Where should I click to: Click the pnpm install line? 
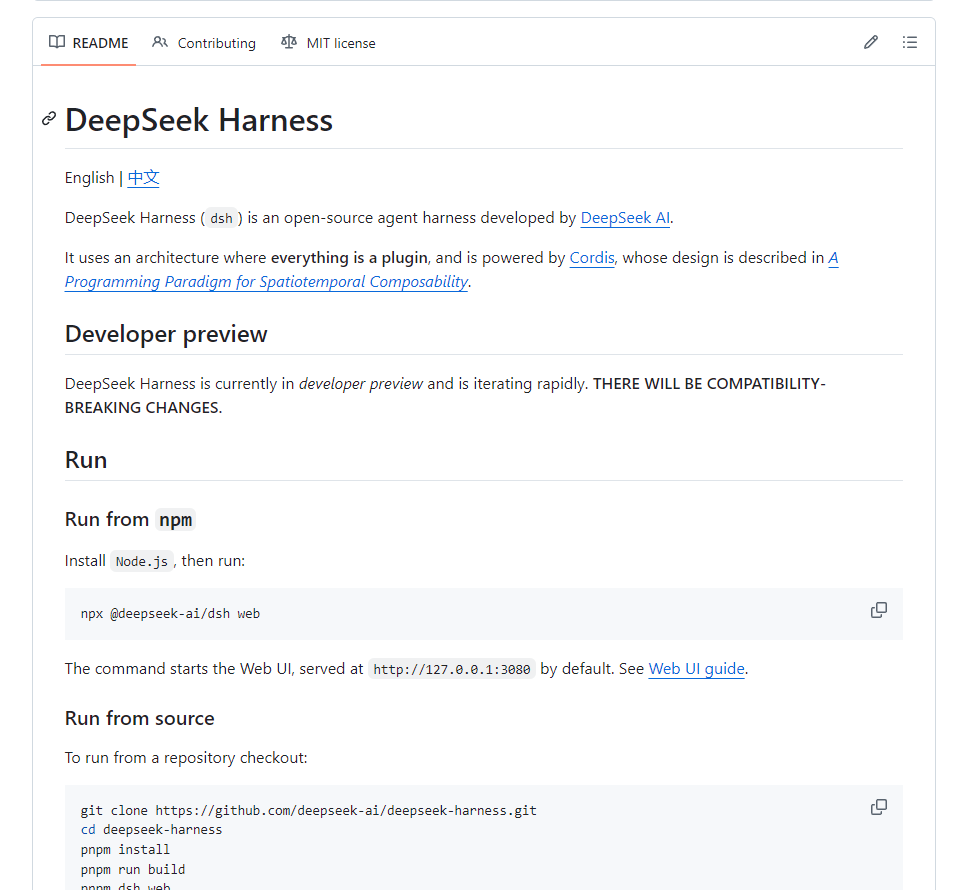click(125, 850)
